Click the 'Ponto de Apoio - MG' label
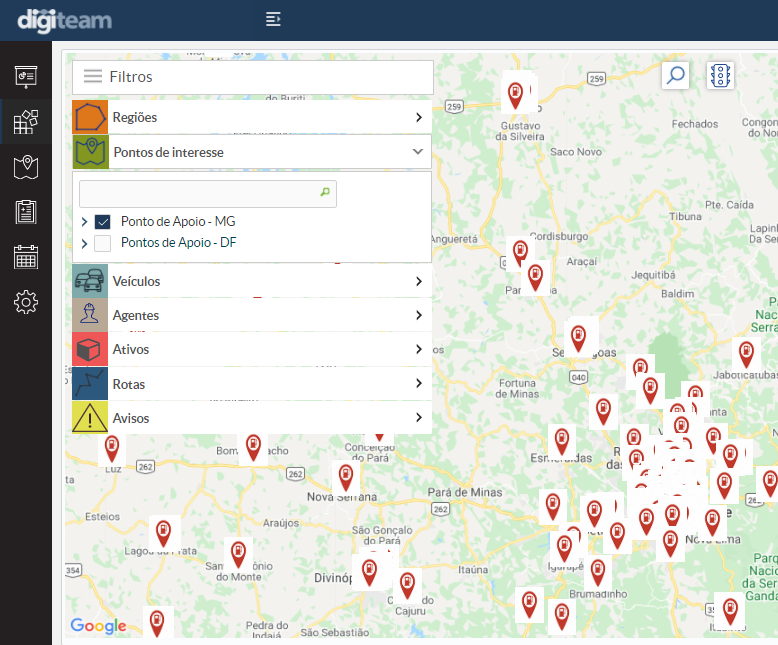This screenshot has width=778, height=645. (x=178, y=221)
